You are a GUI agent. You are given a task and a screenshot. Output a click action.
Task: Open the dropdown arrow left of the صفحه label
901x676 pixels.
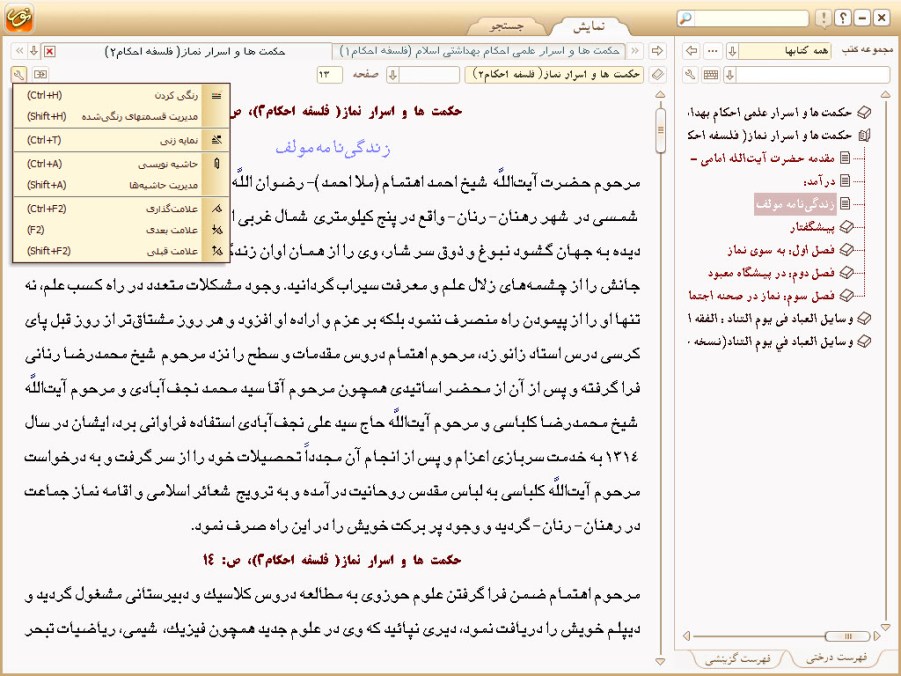[x=393, y=75]
